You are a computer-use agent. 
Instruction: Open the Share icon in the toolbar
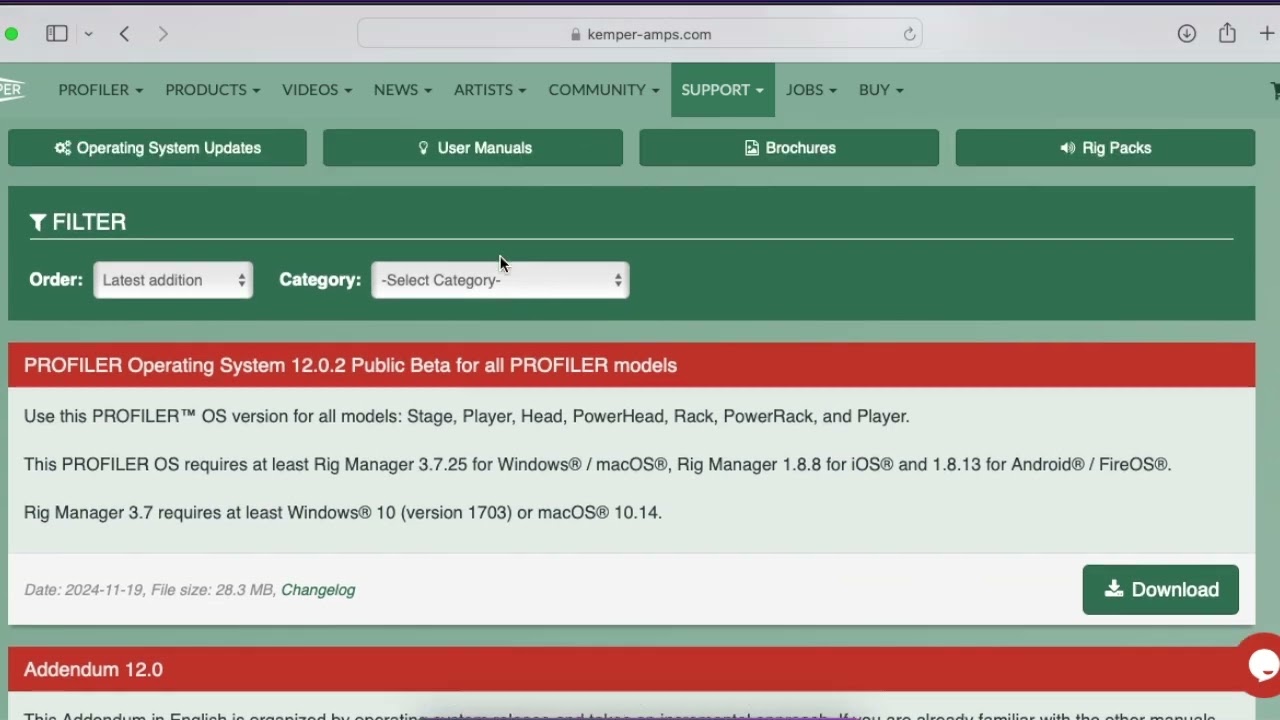[x=1227, y=33]
